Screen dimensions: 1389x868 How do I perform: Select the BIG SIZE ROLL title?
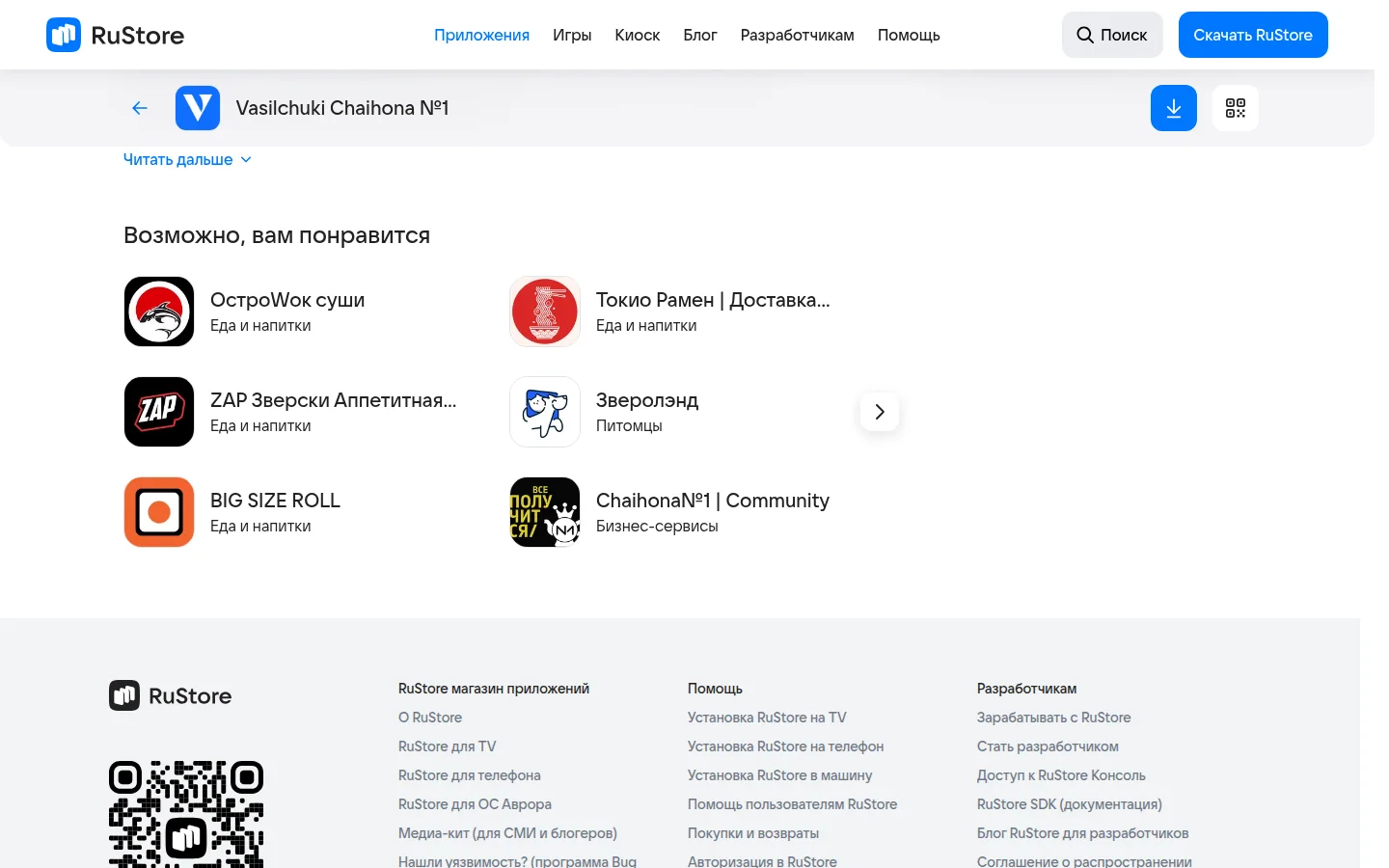pyautogui.click(x=275, y=501)
